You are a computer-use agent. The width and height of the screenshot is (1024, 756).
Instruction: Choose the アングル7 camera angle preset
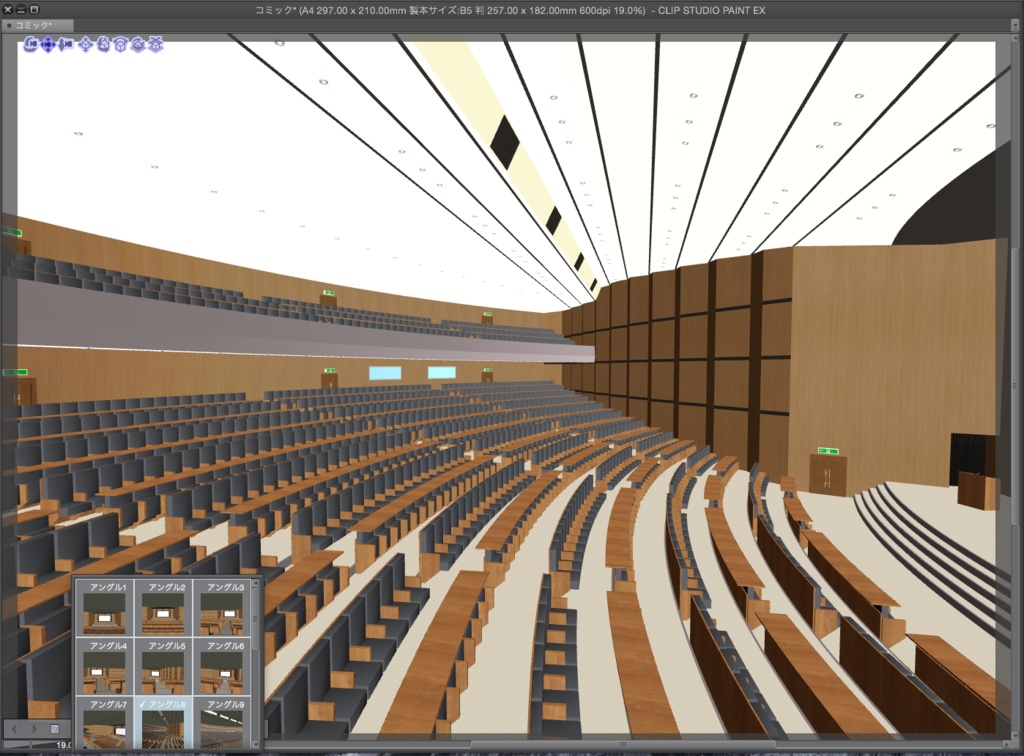pyautogui.click(x=104, y=723)
